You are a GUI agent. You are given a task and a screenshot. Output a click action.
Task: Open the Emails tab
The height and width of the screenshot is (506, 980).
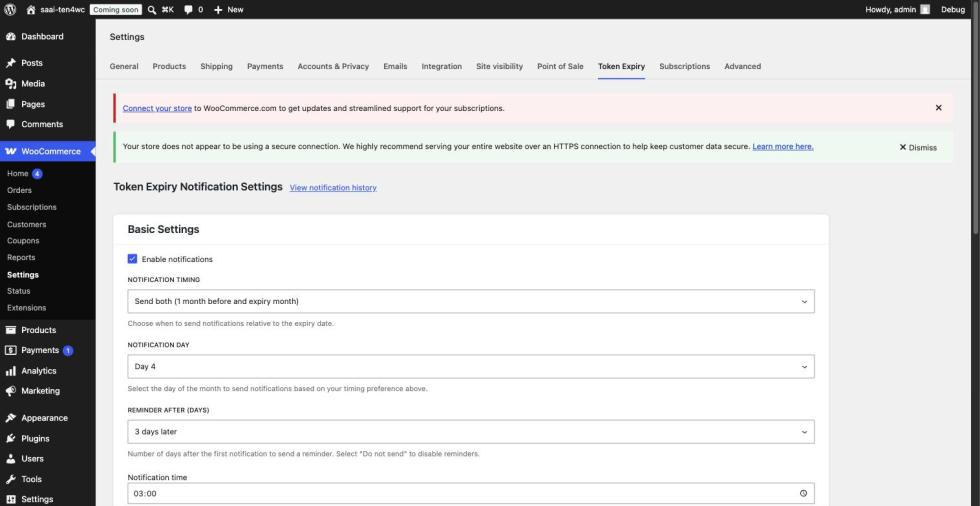tap(395, 66)
